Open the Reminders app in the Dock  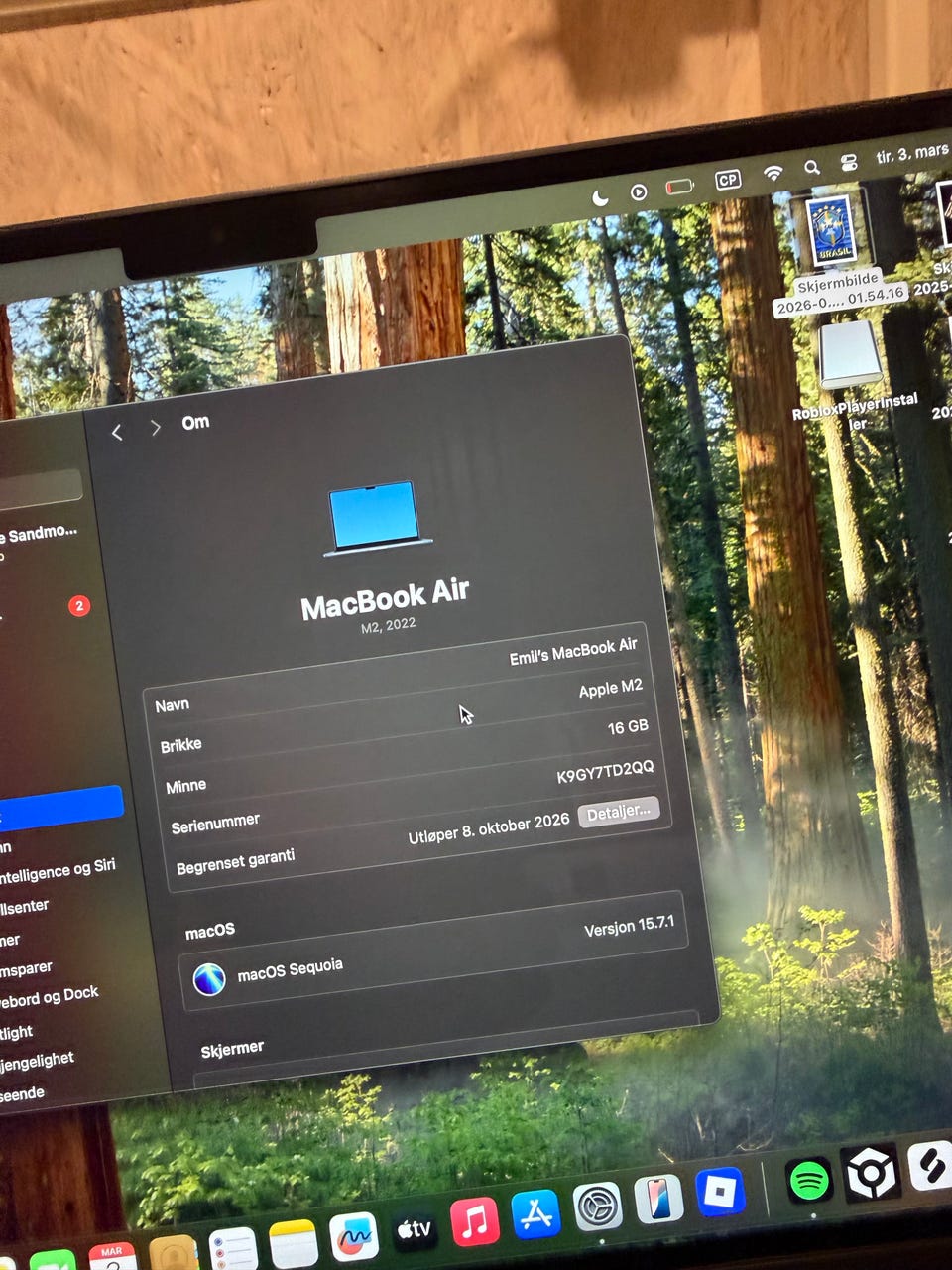[234, 1250]
